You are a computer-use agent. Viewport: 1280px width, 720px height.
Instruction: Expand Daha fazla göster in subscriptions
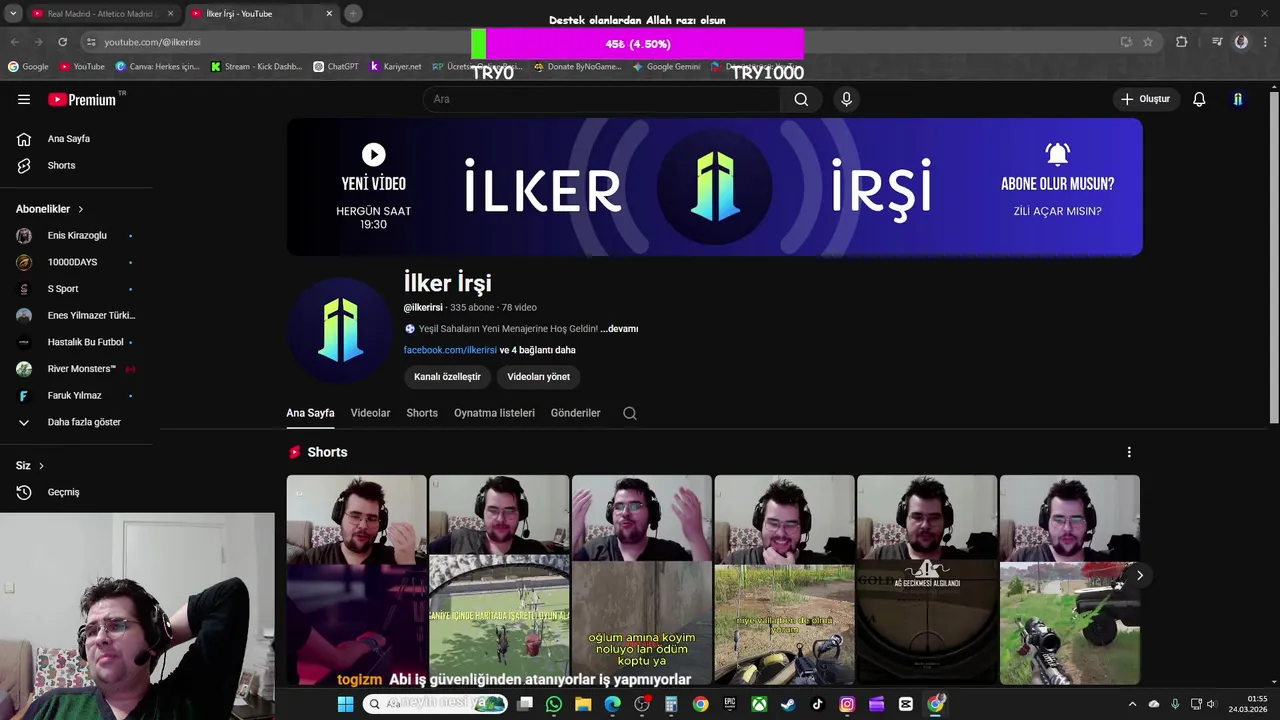(84, 422)
